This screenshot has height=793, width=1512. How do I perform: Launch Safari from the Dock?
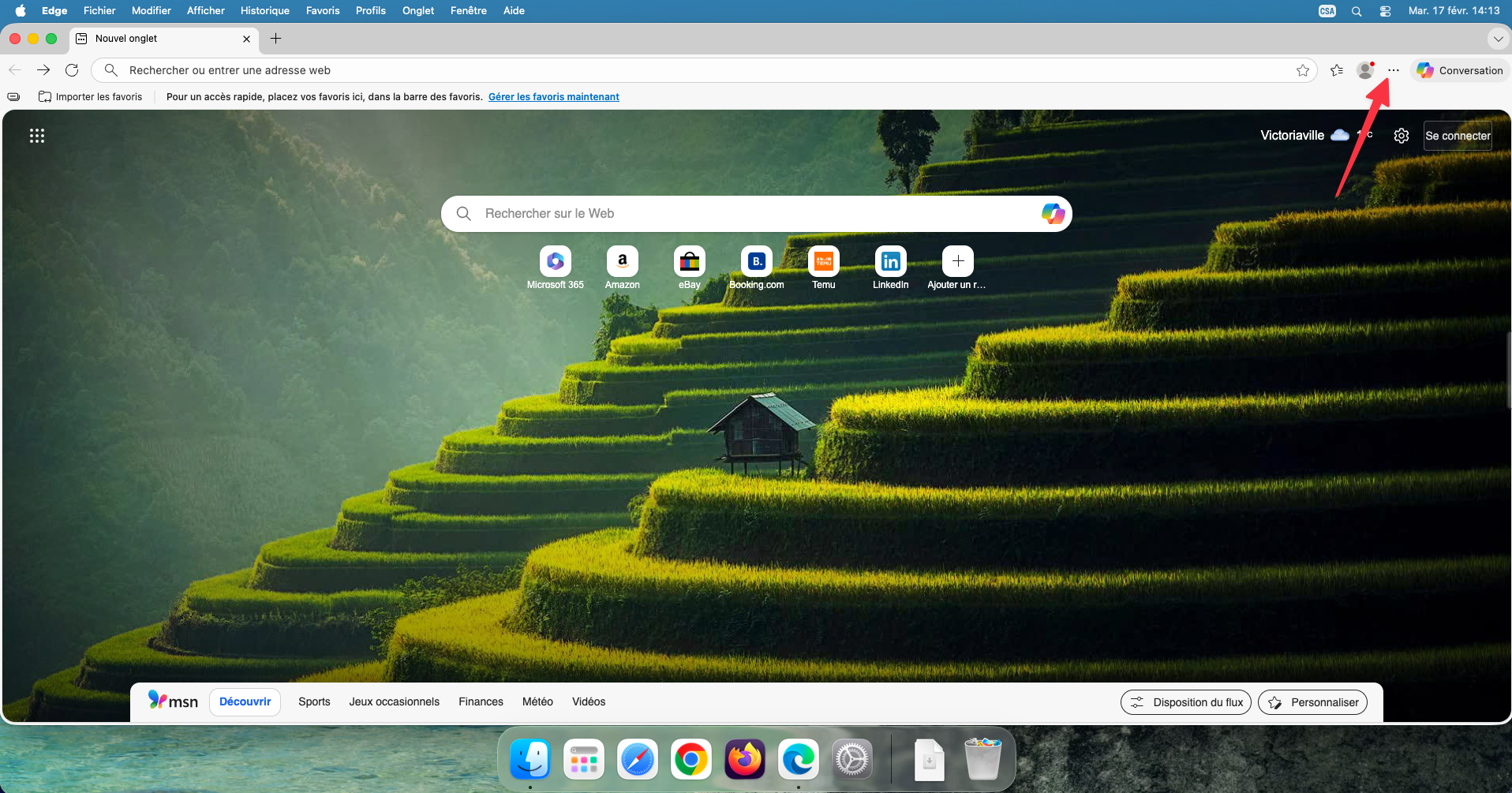pos(638,759)
